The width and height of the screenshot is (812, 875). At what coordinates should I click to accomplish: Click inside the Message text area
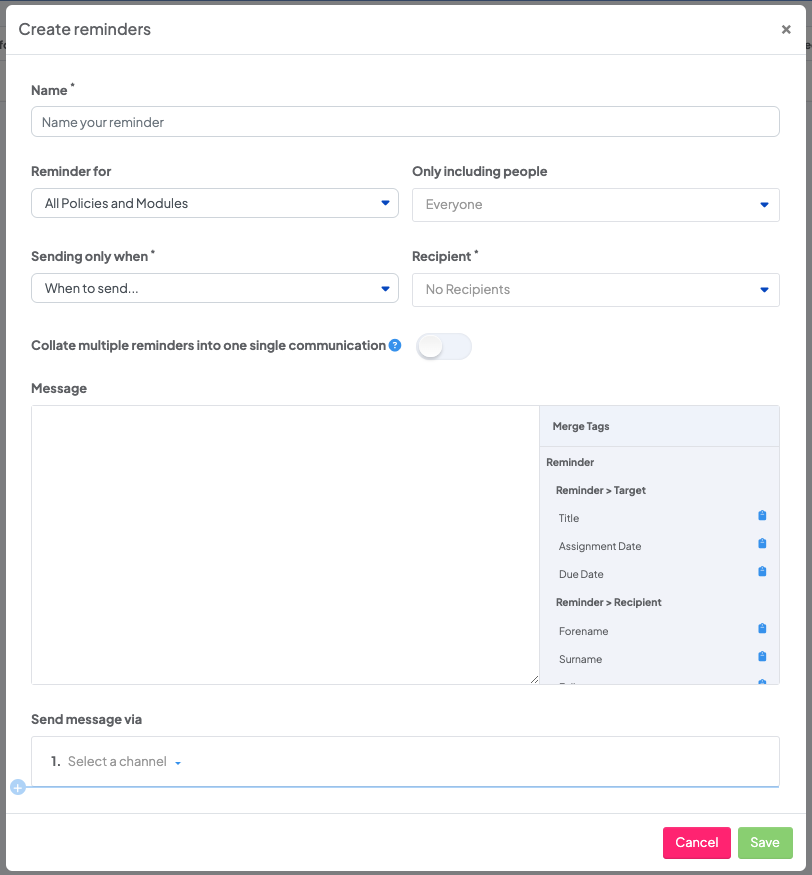[285, 544]
